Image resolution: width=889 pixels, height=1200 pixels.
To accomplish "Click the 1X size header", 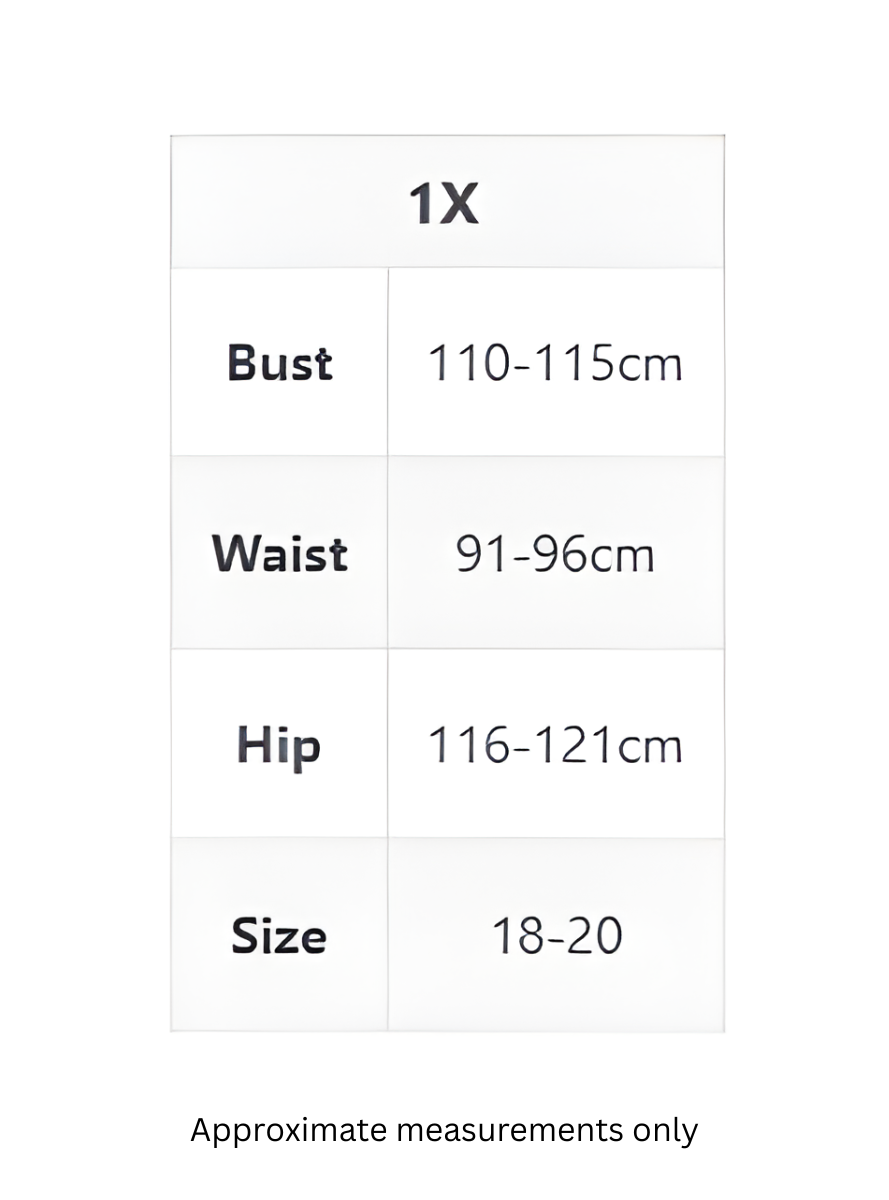I will pyautogui.click(x=444, y=204).
